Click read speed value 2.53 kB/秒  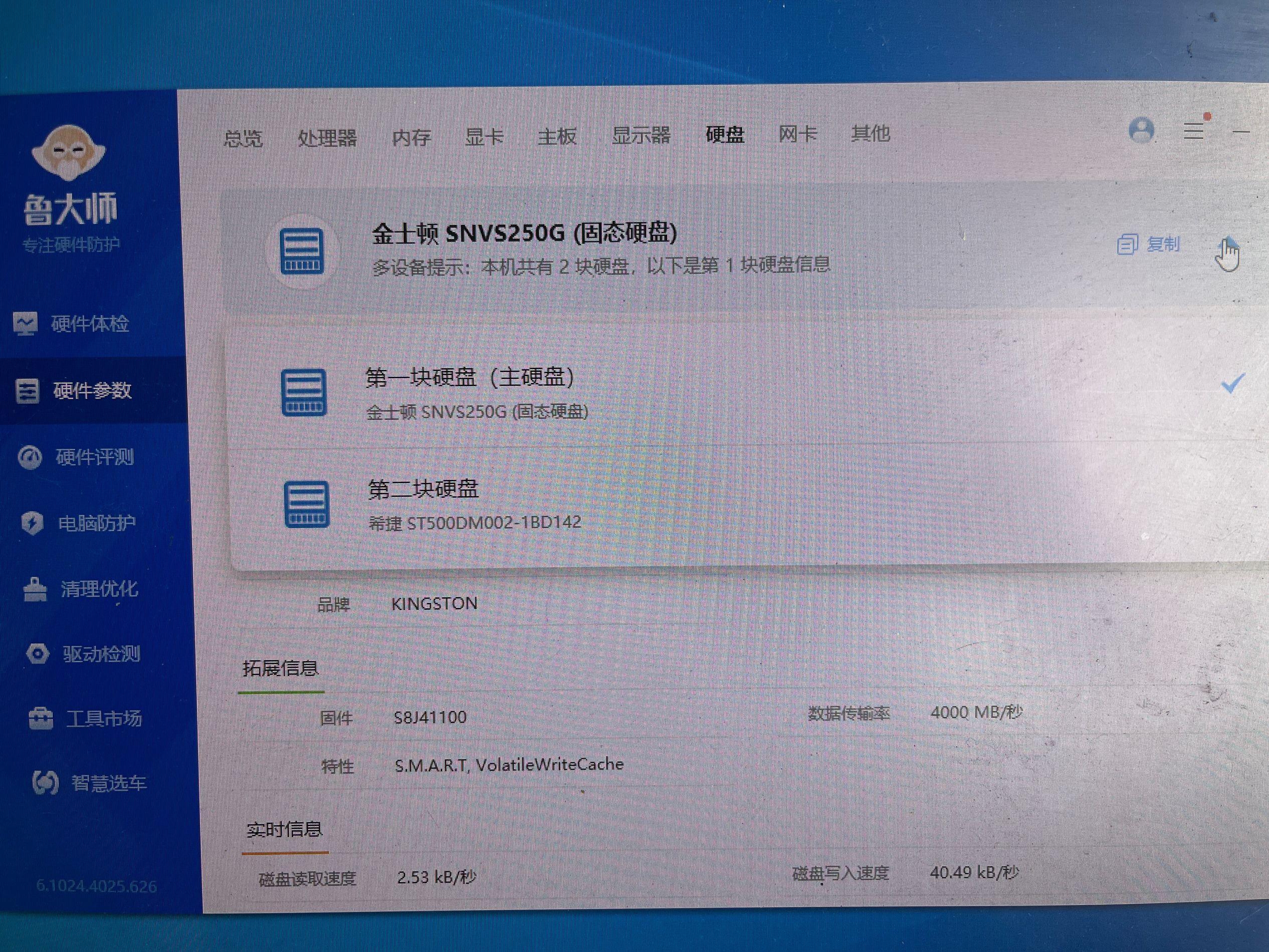tap(437, 877)
